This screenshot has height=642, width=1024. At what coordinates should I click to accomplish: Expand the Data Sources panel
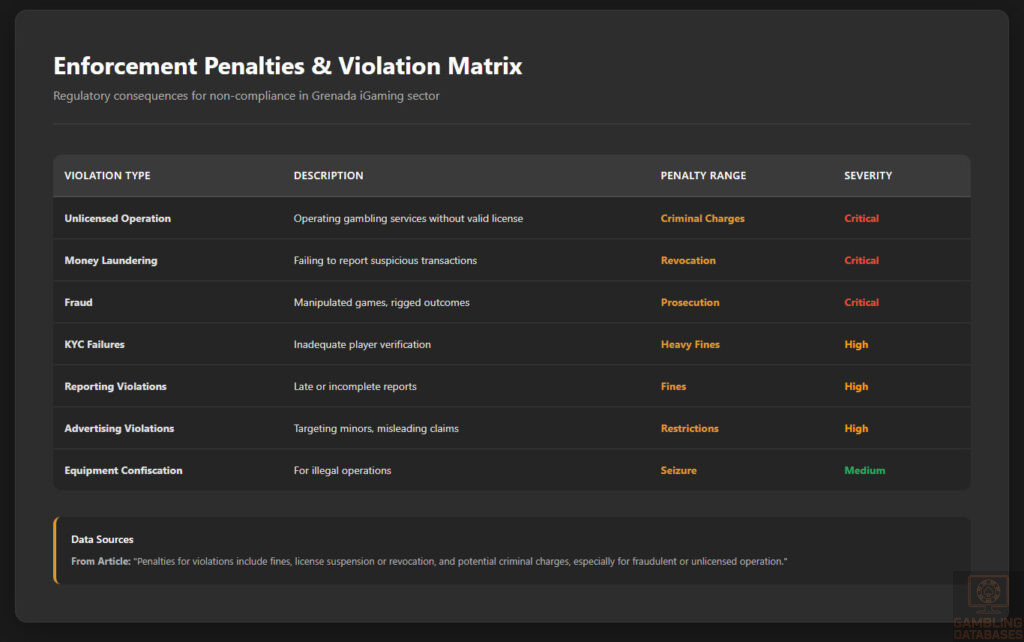[102, 539]
